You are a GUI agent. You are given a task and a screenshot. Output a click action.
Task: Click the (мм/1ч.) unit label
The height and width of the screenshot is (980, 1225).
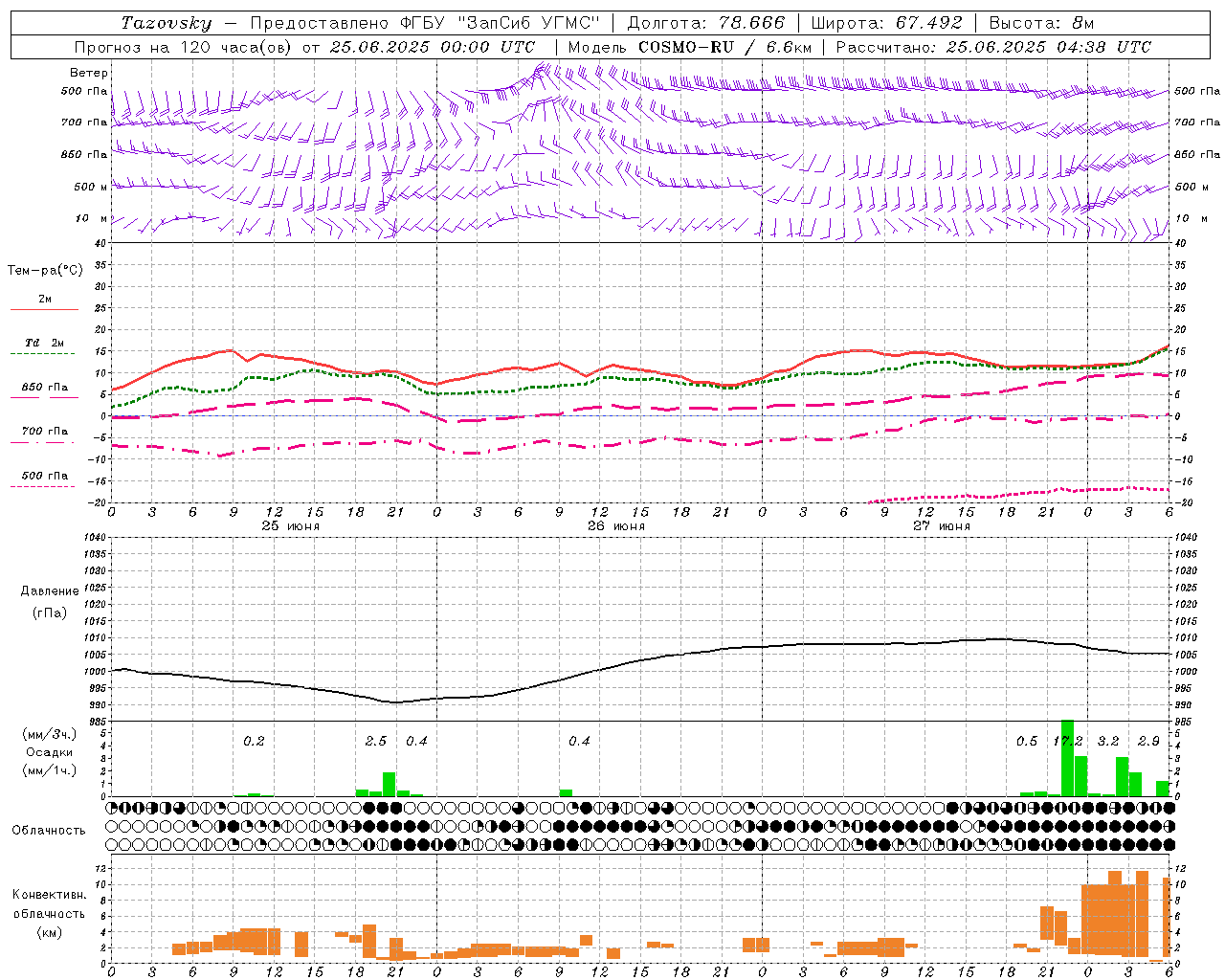pyautogui.click(x=49, y=770)
